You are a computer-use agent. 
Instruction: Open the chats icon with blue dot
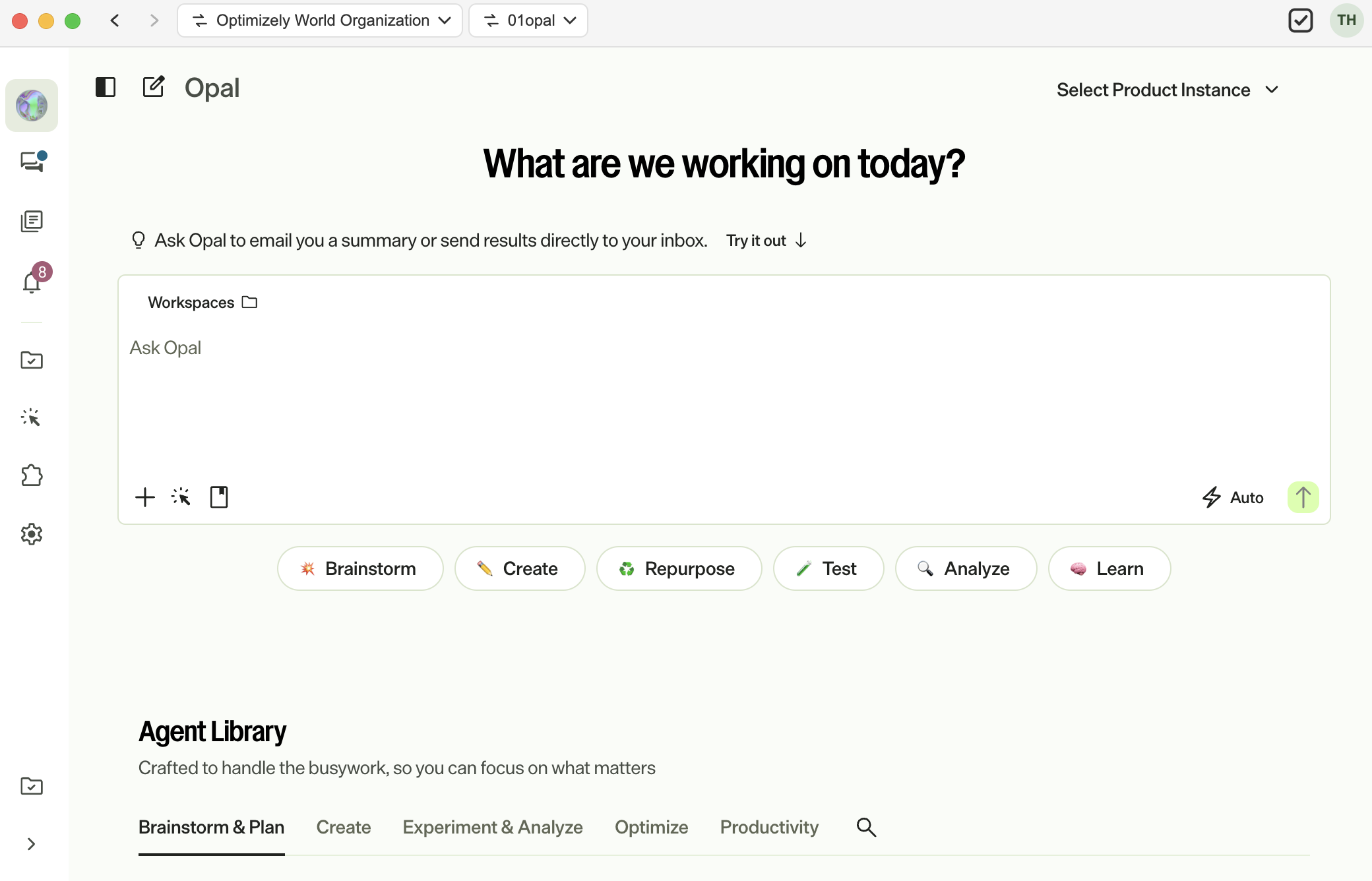click(x=32, y=162)
